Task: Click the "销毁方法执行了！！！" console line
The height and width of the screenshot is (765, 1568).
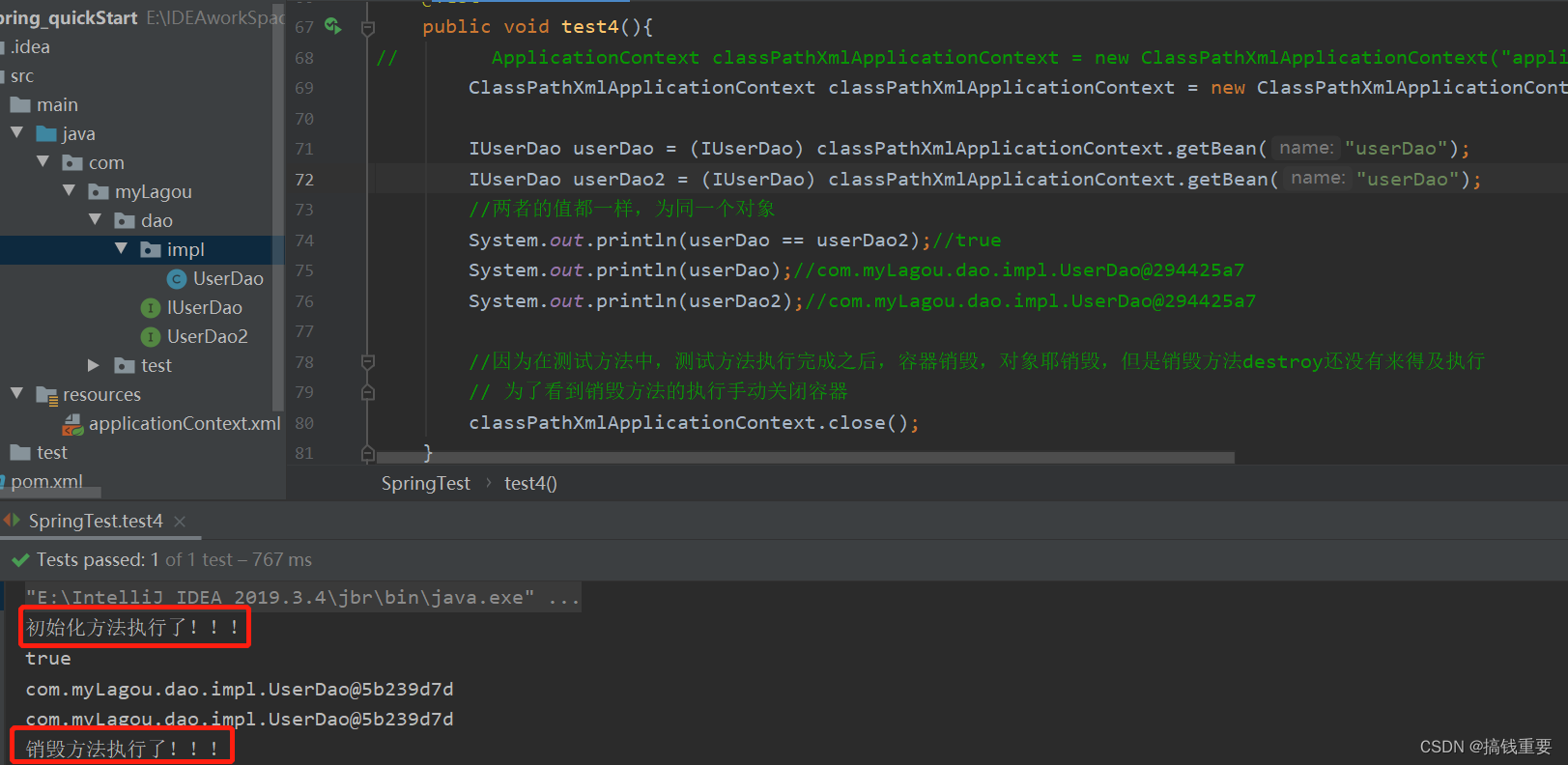Action: point(123,749)
